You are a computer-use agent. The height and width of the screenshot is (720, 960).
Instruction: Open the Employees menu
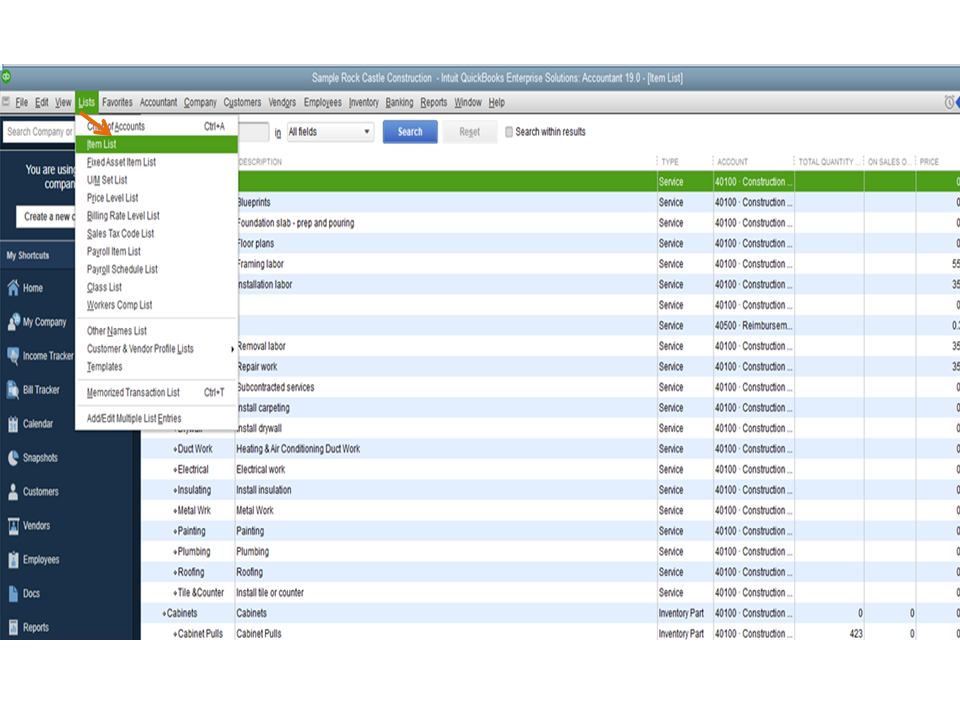[x=323, y=102]
